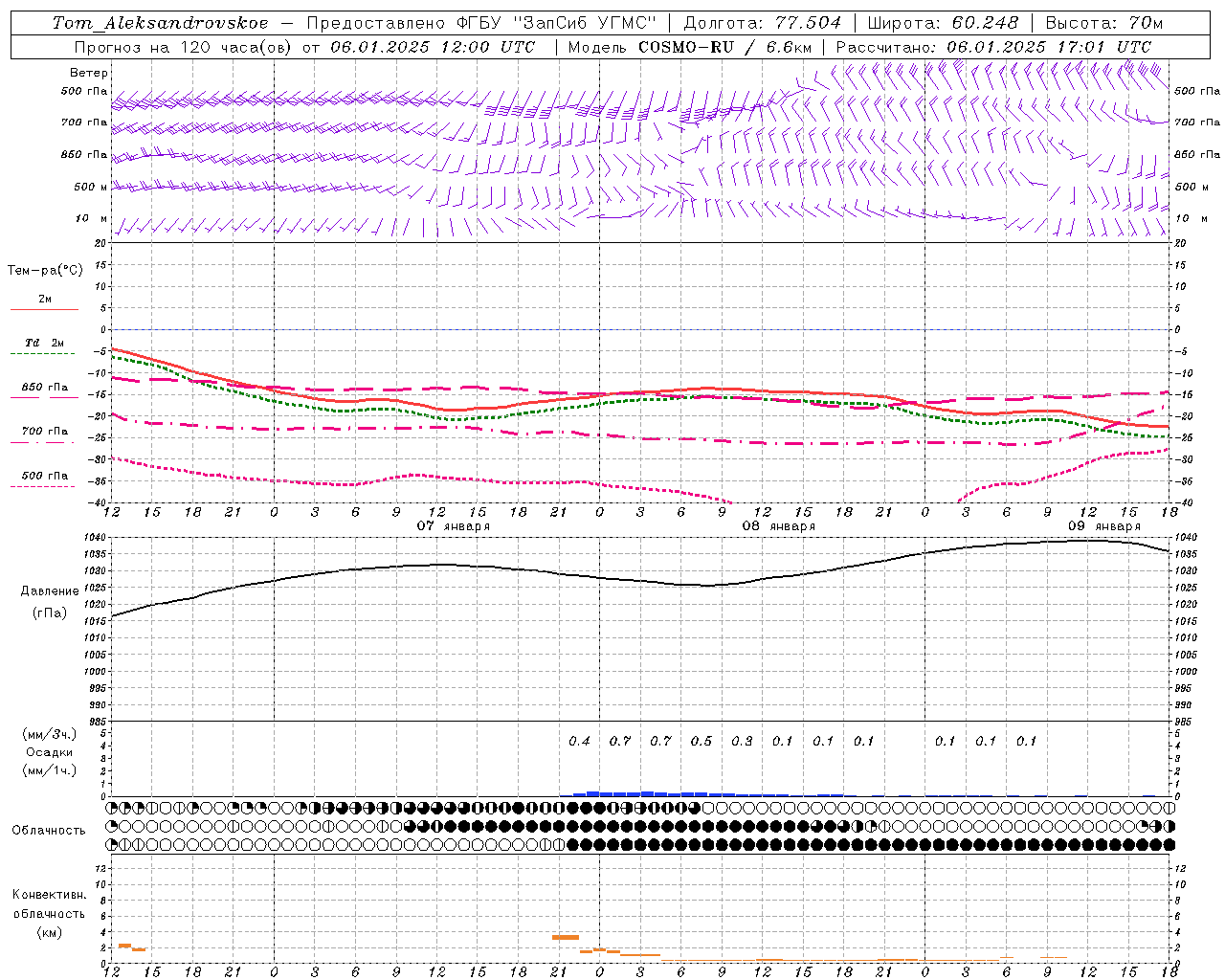The width and height of the screenshot is (1225, 980).
Task: Select the 'Широта: 60.248' latitude value
Action: coord(943,23)
